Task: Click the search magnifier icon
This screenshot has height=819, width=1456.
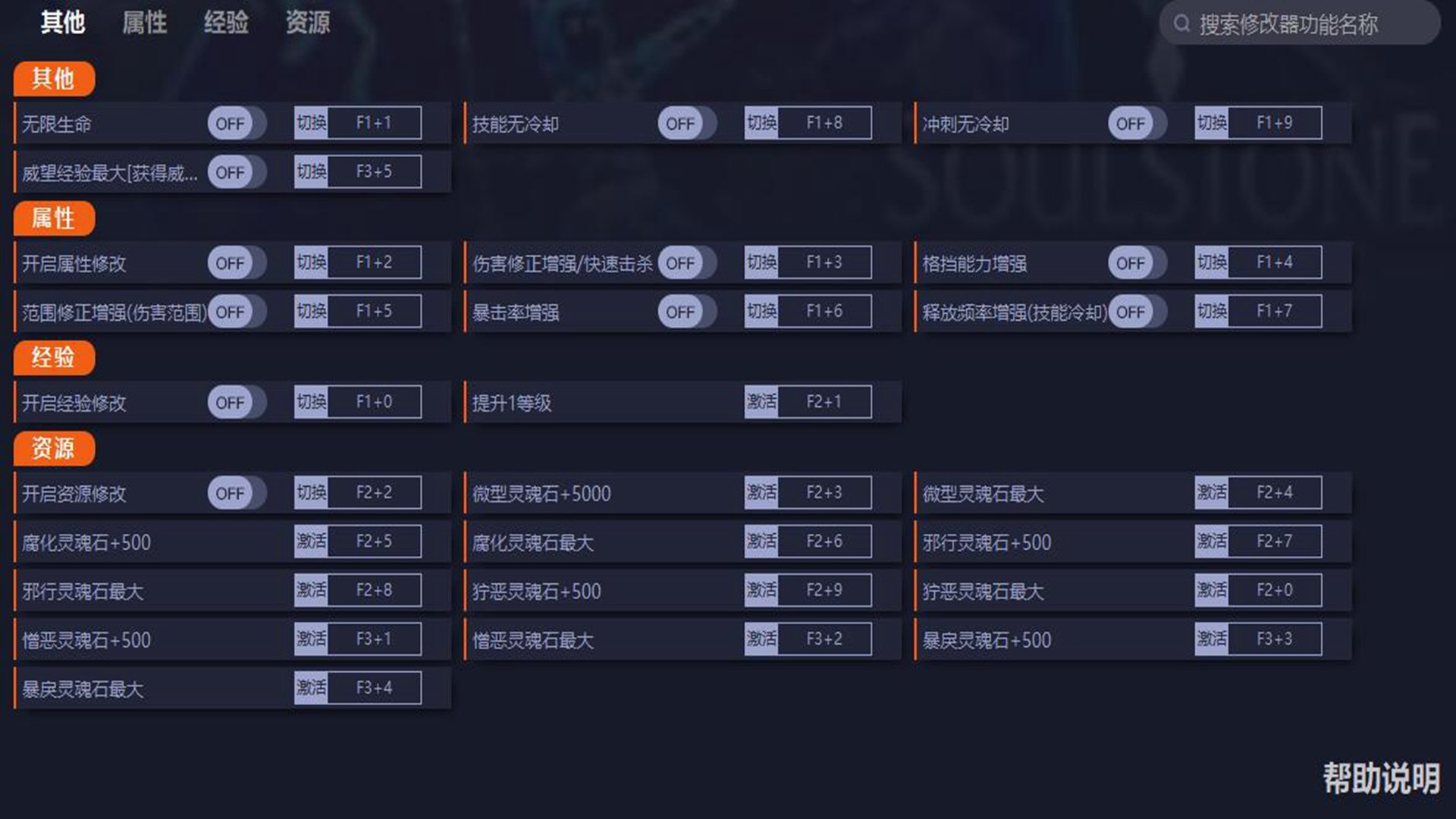Action: click(1181, 24)
